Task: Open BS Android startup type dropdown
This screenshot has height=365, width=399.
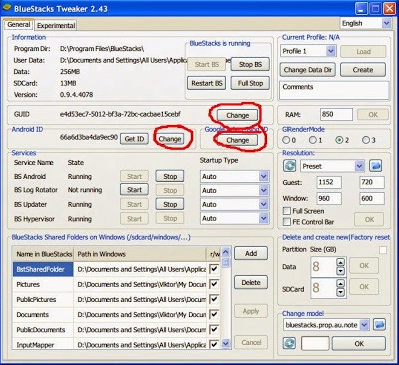Action: 264,176
